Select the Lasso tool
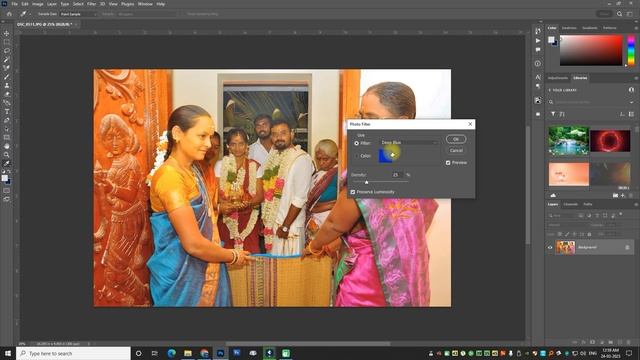 [x=7, y=51]
